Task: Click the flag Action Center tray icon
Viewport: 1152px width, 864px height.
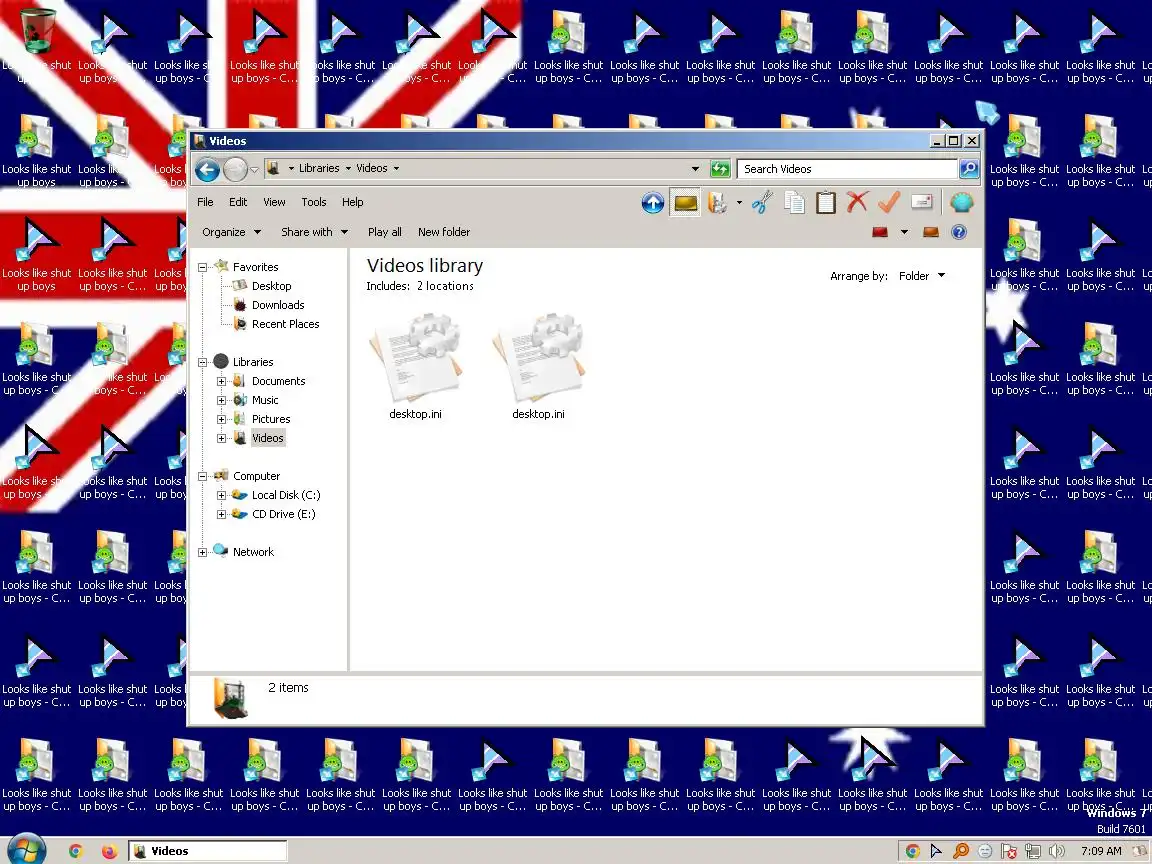Action: pyautogui.click(x=1009, y=851)
